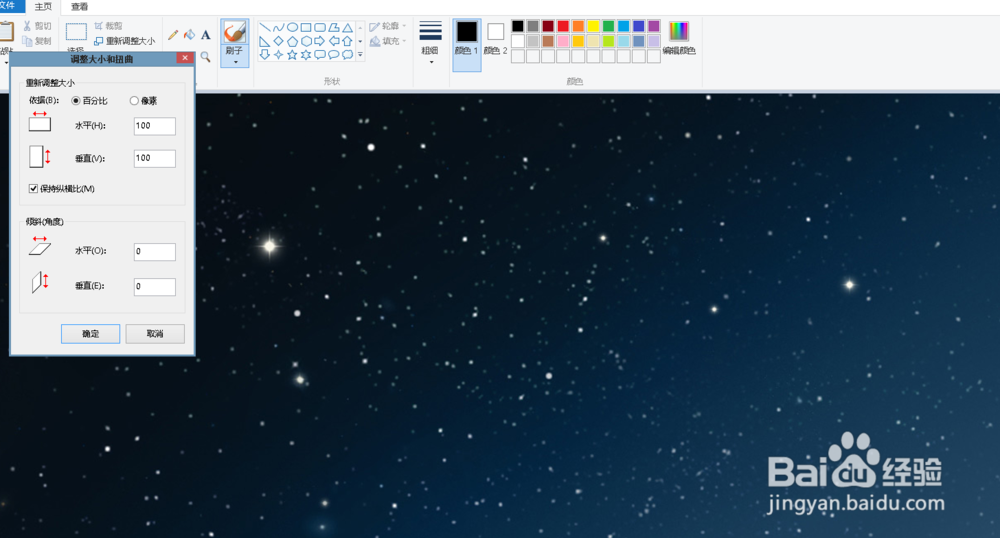Select the Magnifier tool

(205, 57)
